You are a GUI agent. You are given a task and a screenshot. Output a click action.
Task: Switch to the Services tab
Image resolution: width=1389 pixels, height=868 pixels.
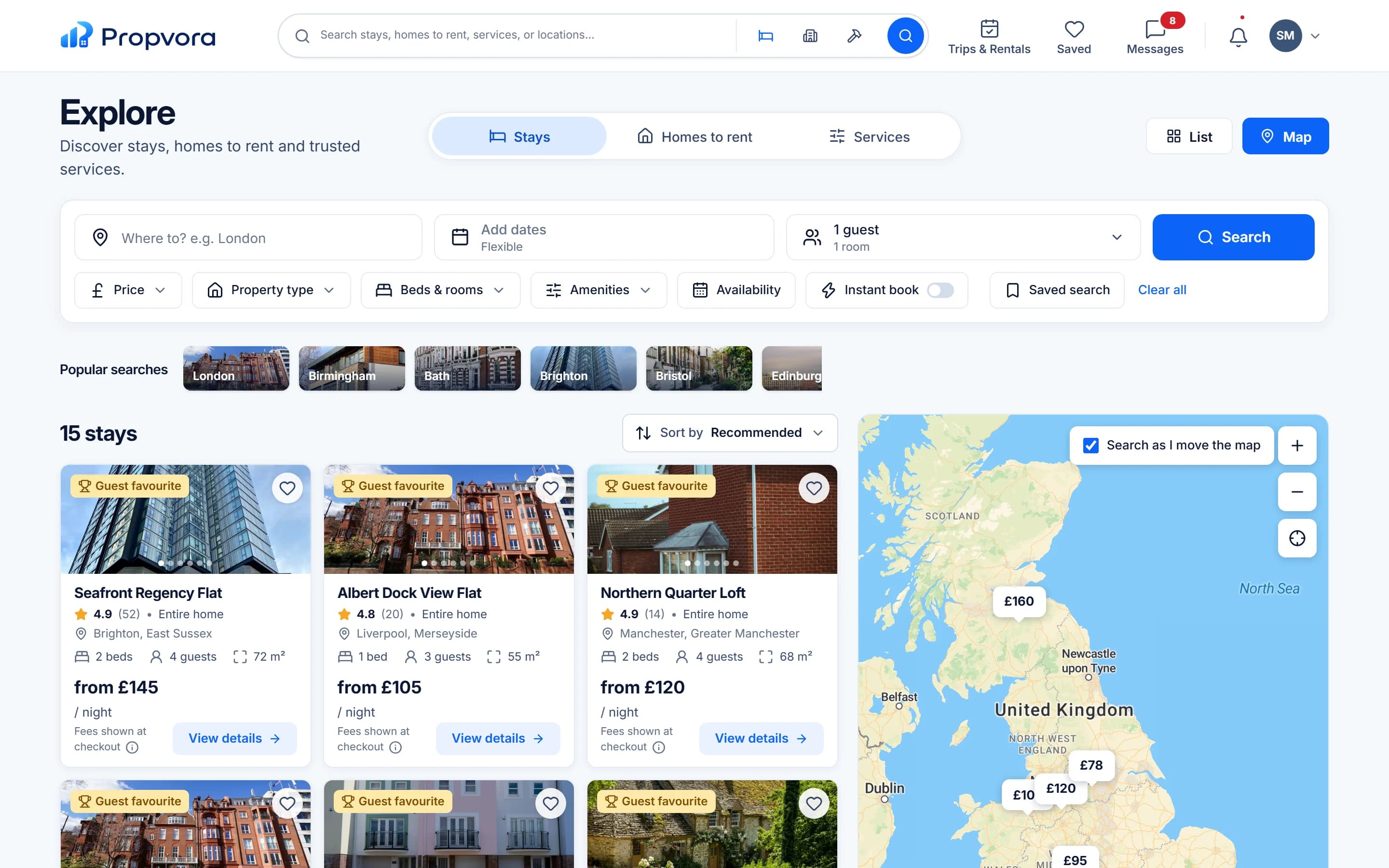tap(869, 136)
